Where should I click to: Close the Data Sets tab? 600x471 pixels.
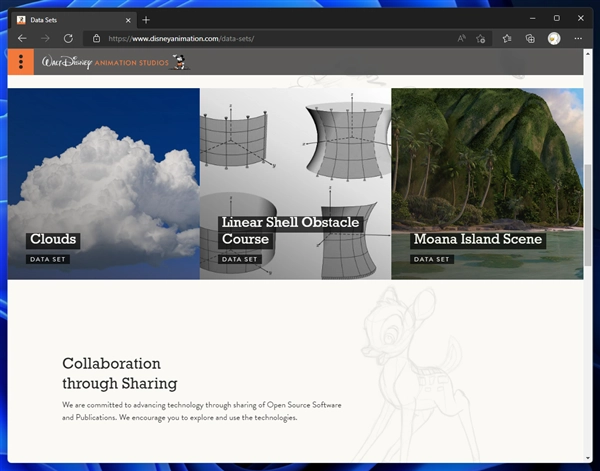point(128,20)
